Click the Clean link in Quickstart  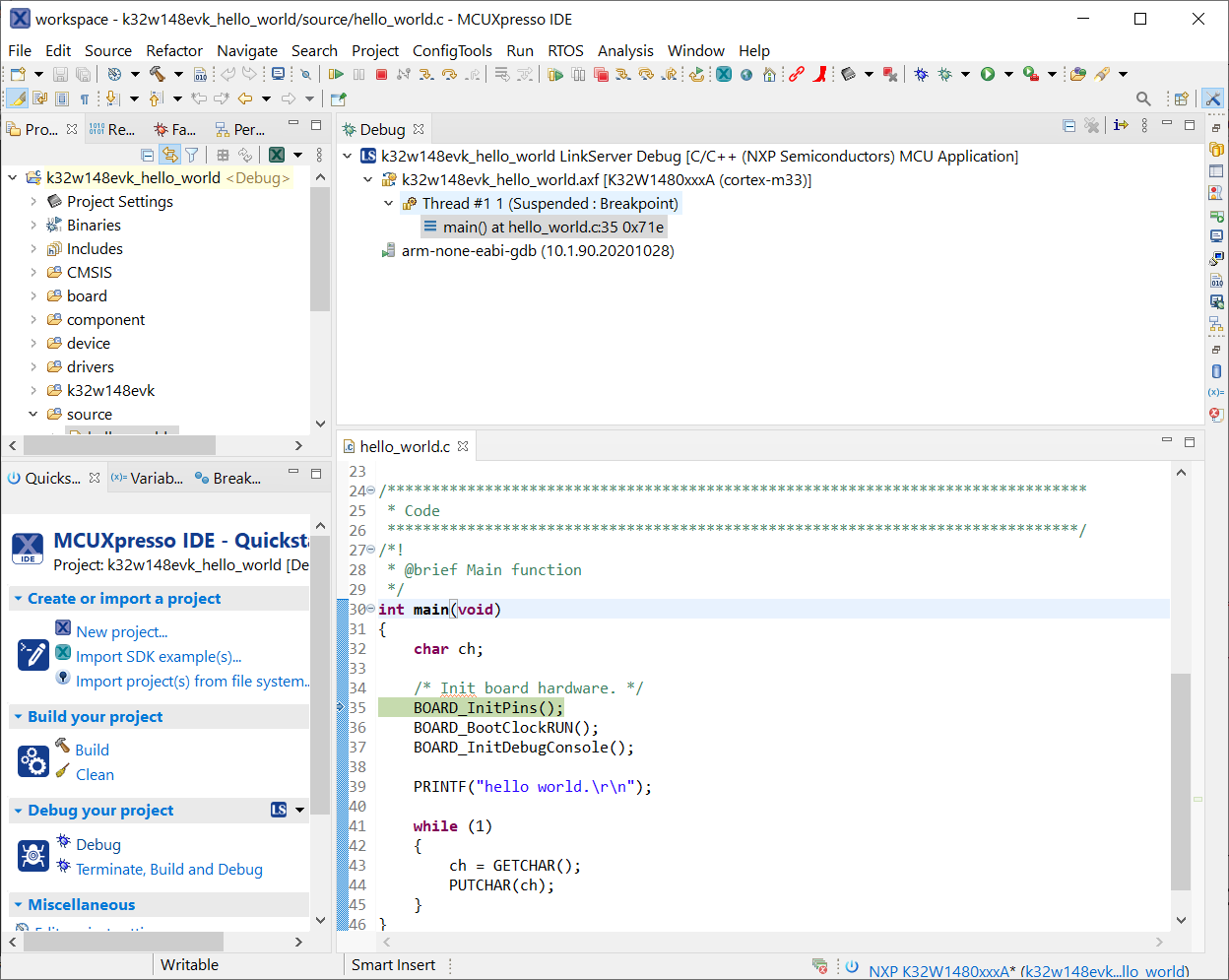(95, 775)
